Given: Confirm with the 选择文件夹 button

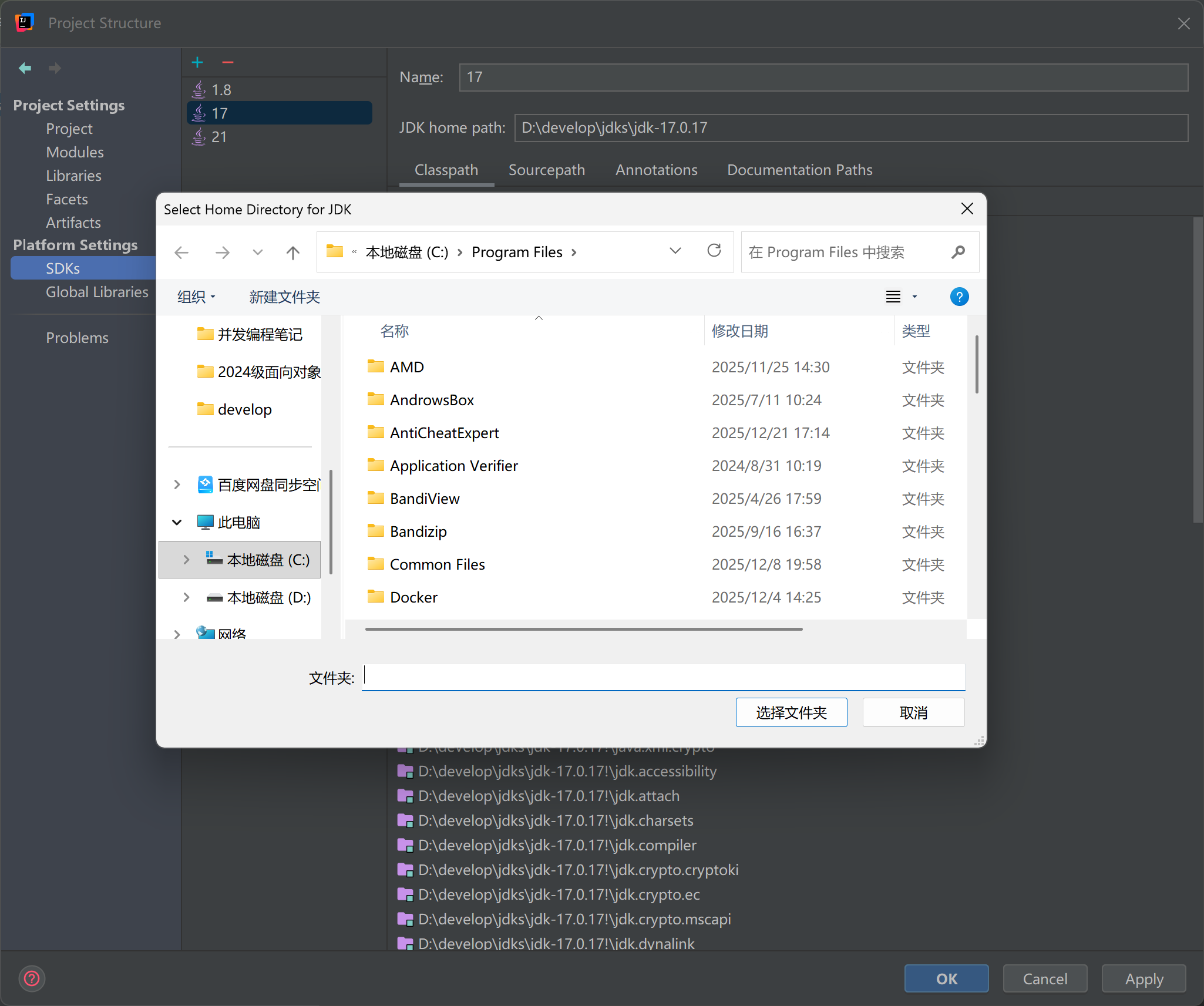Looking at the screenshot, I should (791, 712).
